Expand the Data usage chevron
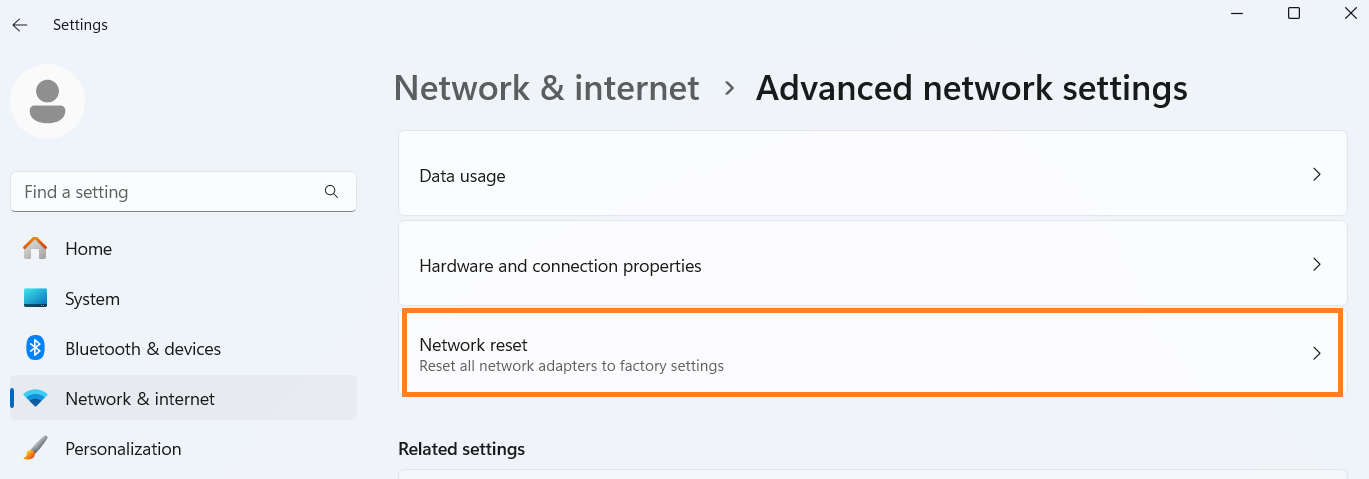The width and height of the screenshot is (1369, 479). click(1316, 175)
